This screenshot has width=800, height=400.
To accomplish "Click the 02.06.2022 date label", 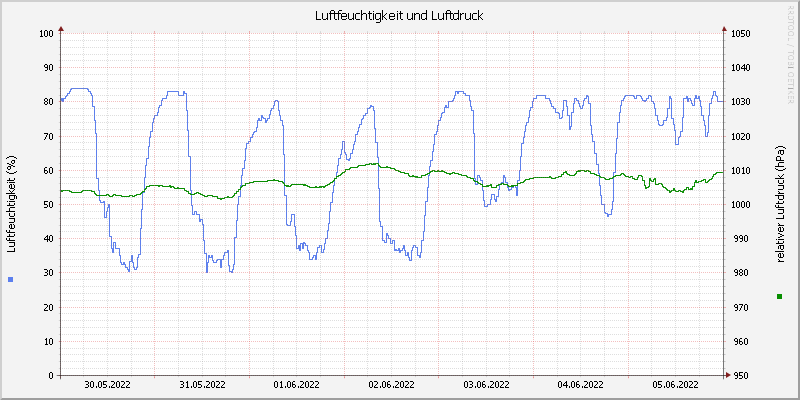I will coord(391,385).
